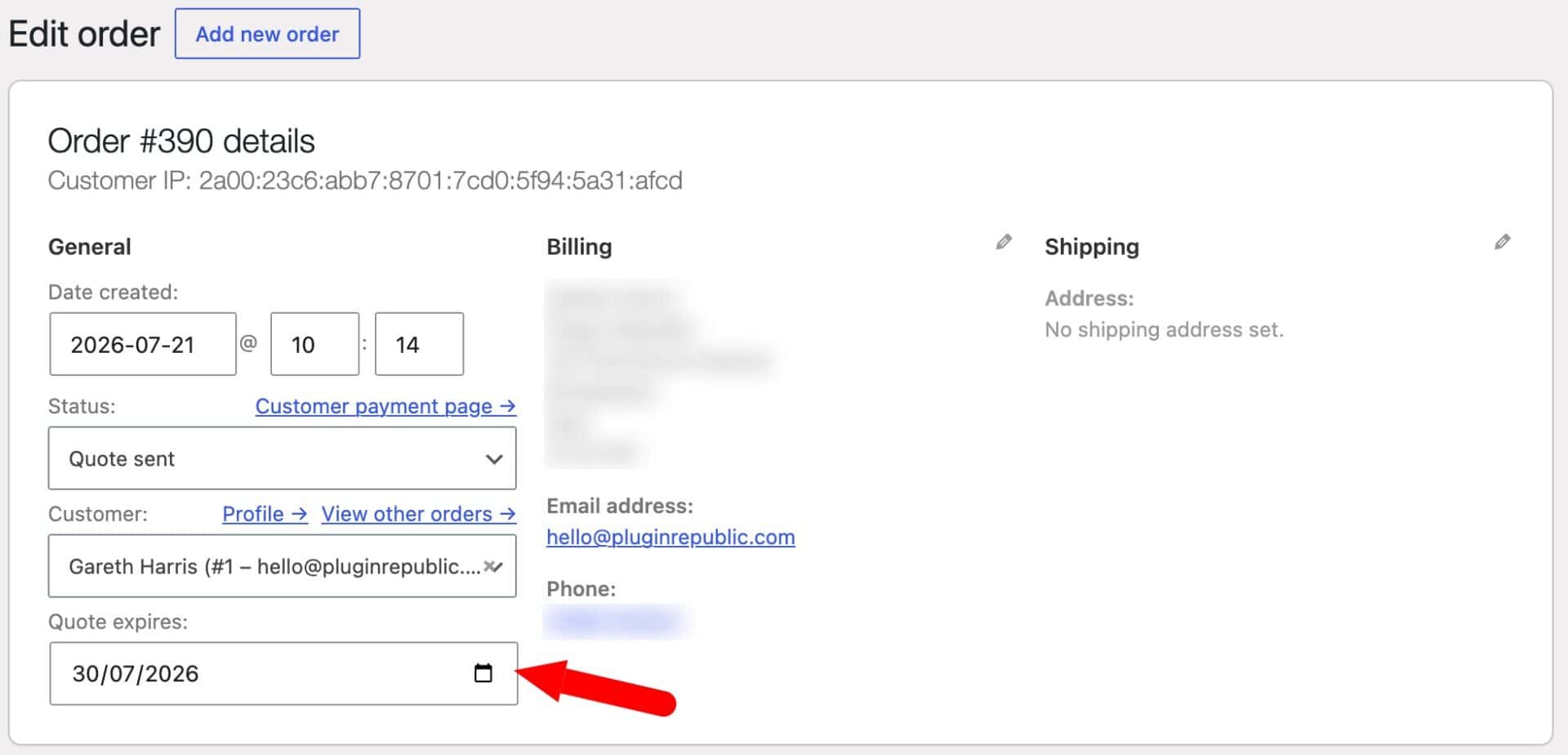Open the customer Profile link
Screen dimensions: 1568x755
click(x=265, y=514)
